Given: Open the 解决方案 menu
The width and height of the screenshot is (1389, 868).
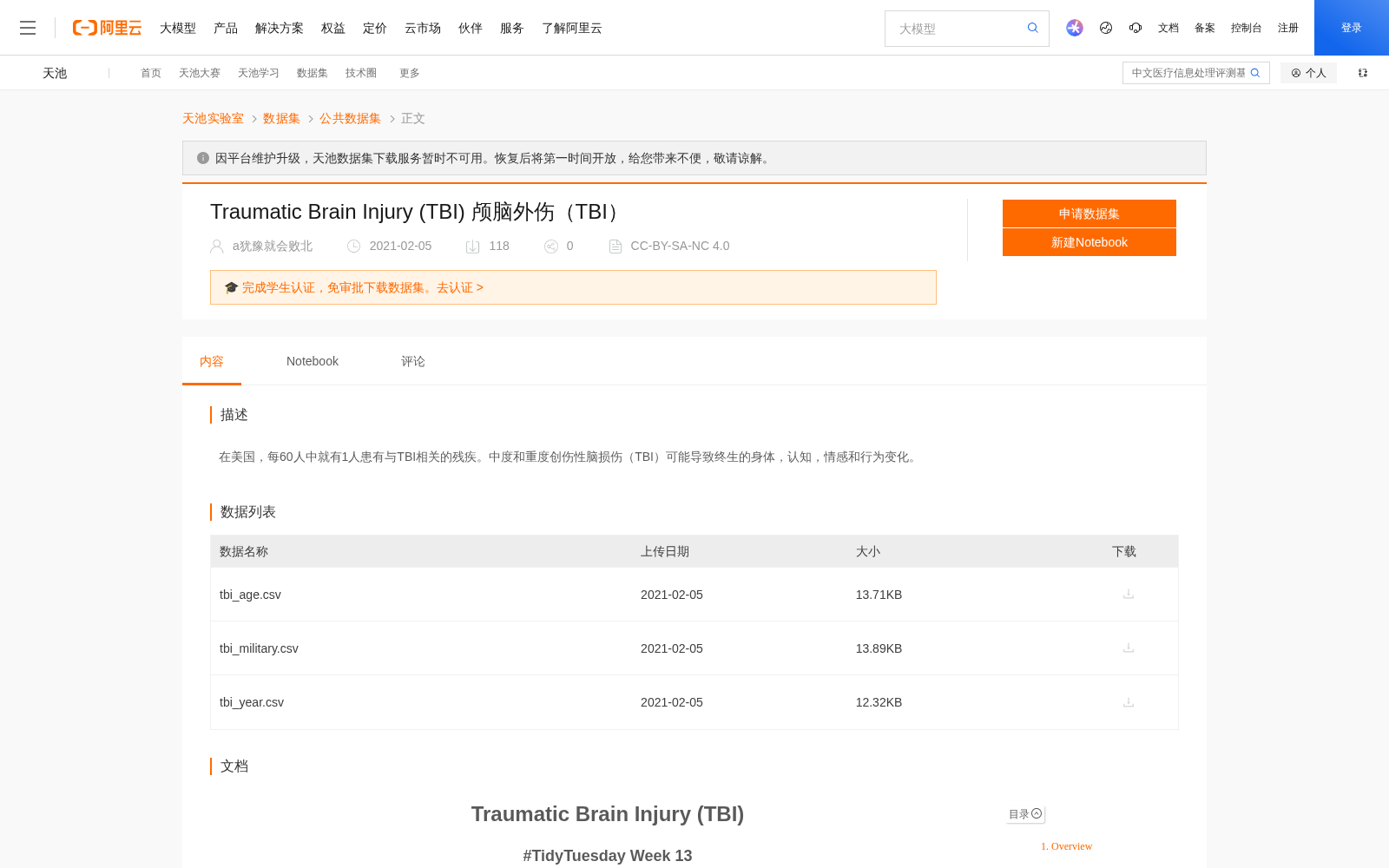Looking at the screenshot, I should [x=280, y=28].
